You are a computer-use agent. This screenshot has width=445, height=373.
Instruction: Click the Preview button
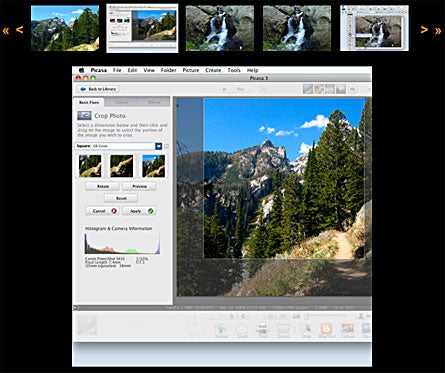[139, 186]
